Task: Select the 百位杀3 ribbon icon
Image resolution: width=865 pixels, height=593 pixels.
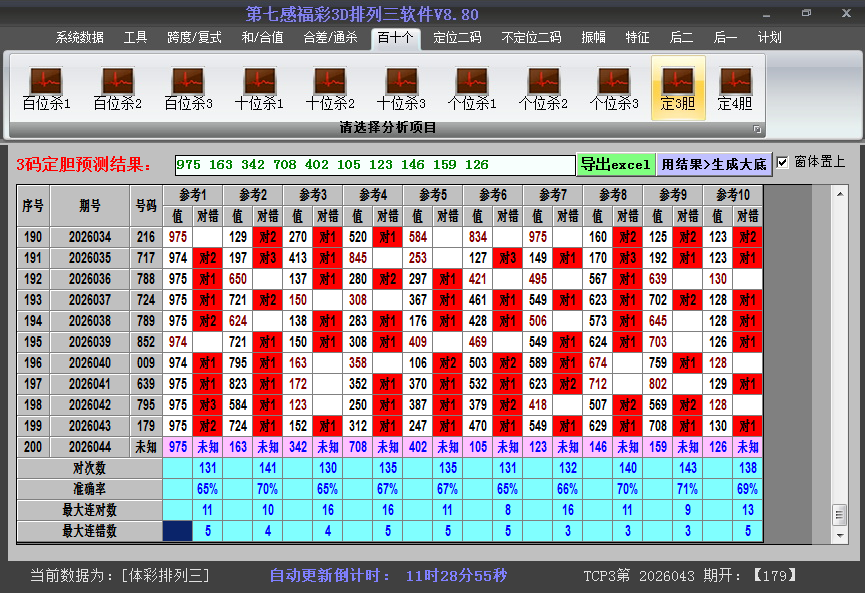Action: 188,88
